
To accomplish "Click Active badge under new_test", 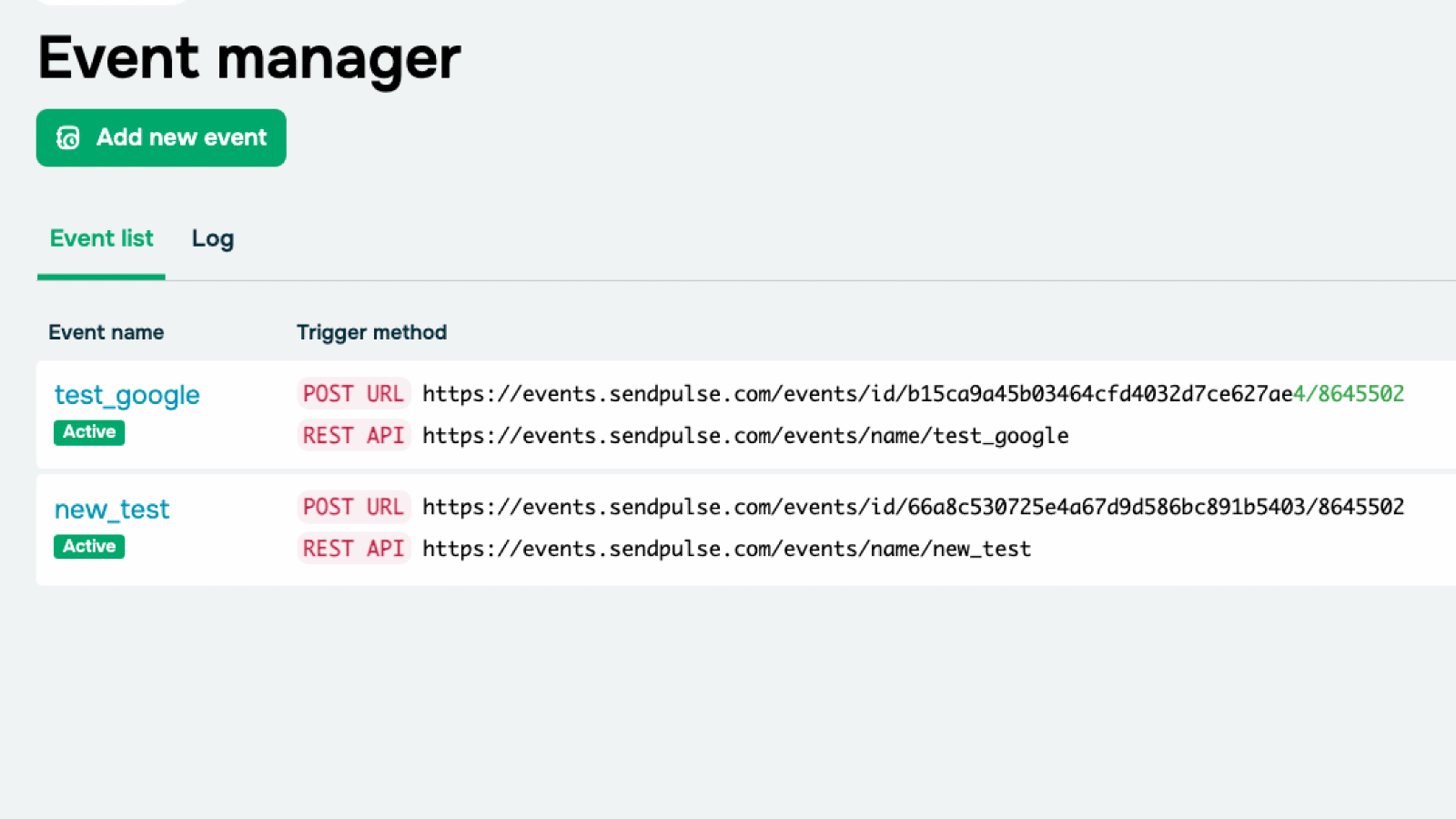I will coord(89,546).
